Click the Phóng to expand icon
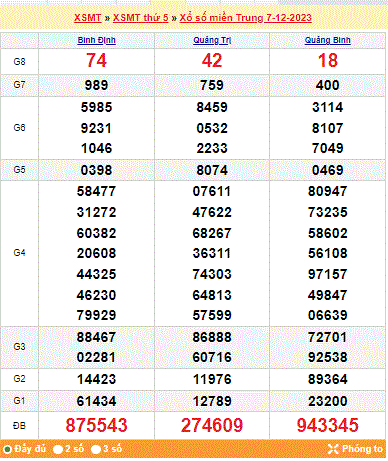 tap(333, 449)
